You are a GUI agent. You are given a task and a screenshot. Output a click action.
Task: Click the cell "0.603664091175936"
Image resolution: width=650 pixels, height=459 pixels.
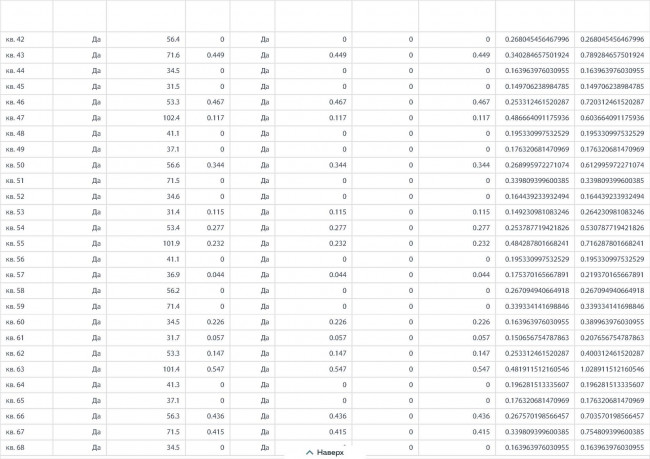pos(612,118)
